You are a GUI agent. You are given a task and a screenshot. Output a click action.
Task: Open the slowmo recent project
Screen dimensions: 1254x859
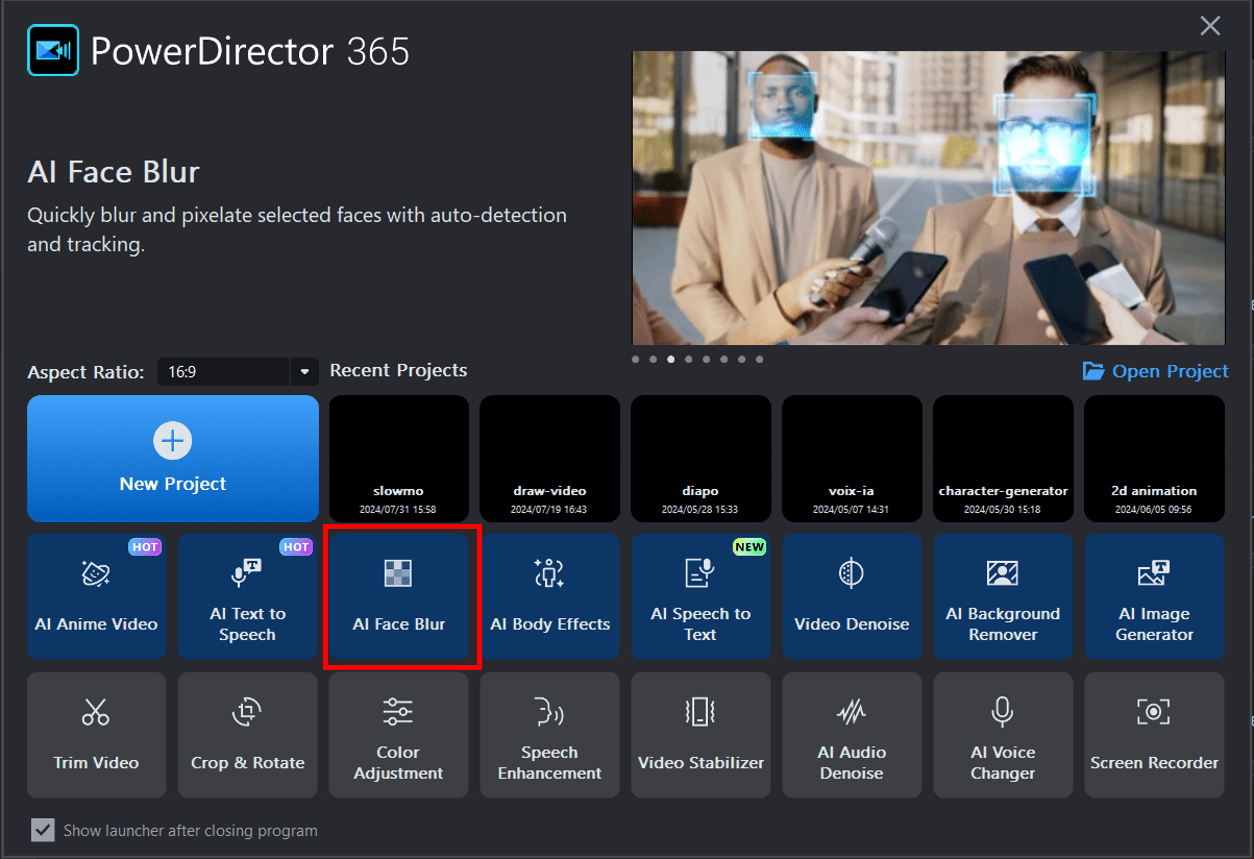tap(399, 458)
